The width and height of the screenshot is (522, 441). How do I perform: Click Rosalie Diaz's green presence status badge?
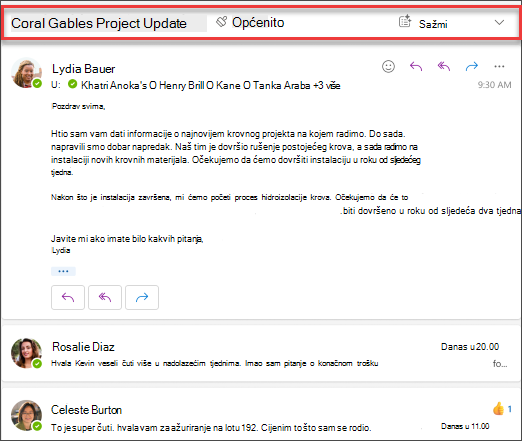coord(37,364)
